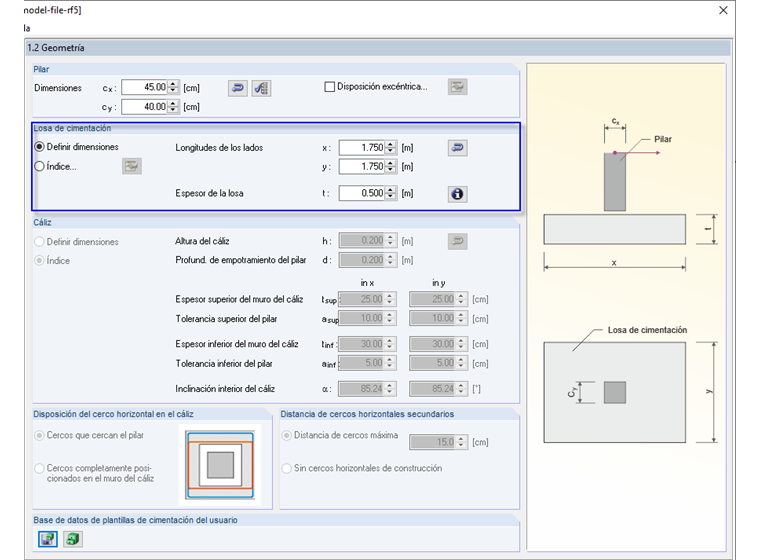The image size is (760, 560).
Task: Save foundation template to user database
Action: [48, 539]
